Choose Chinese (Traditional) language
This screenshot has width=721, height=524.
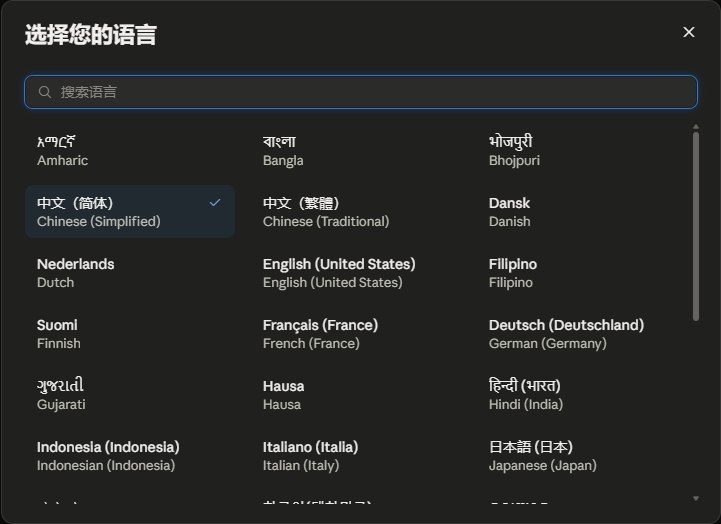point(356,212)
